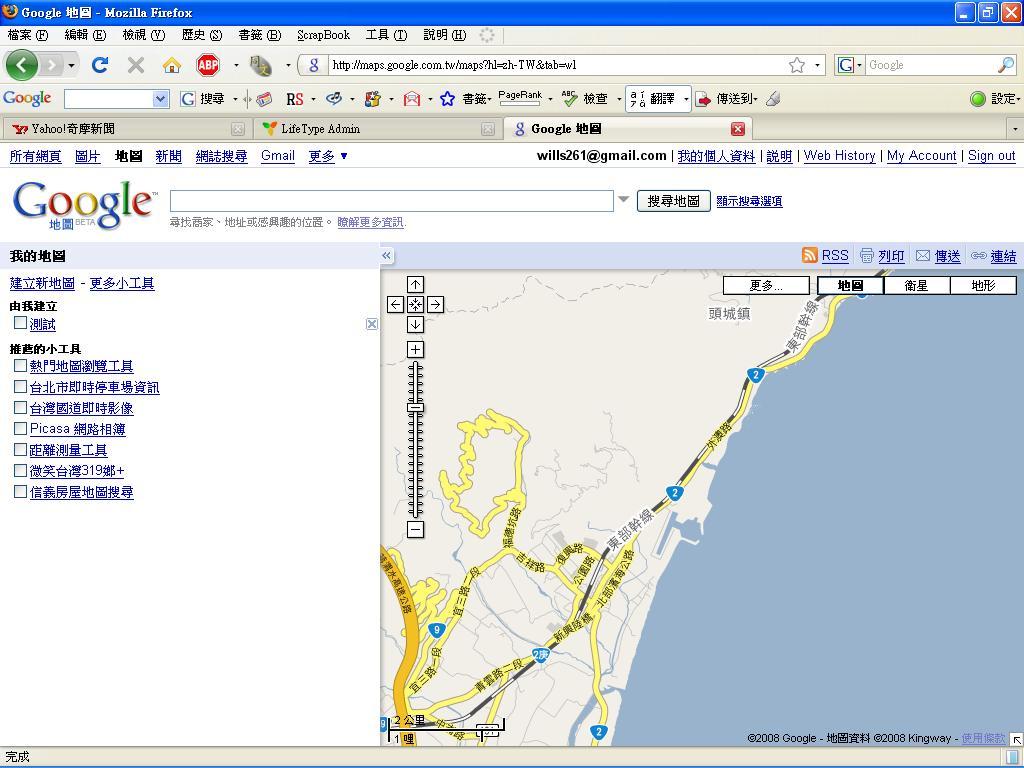Go back with the green Back arrow
1024x768 pixels.
point(22,65)
